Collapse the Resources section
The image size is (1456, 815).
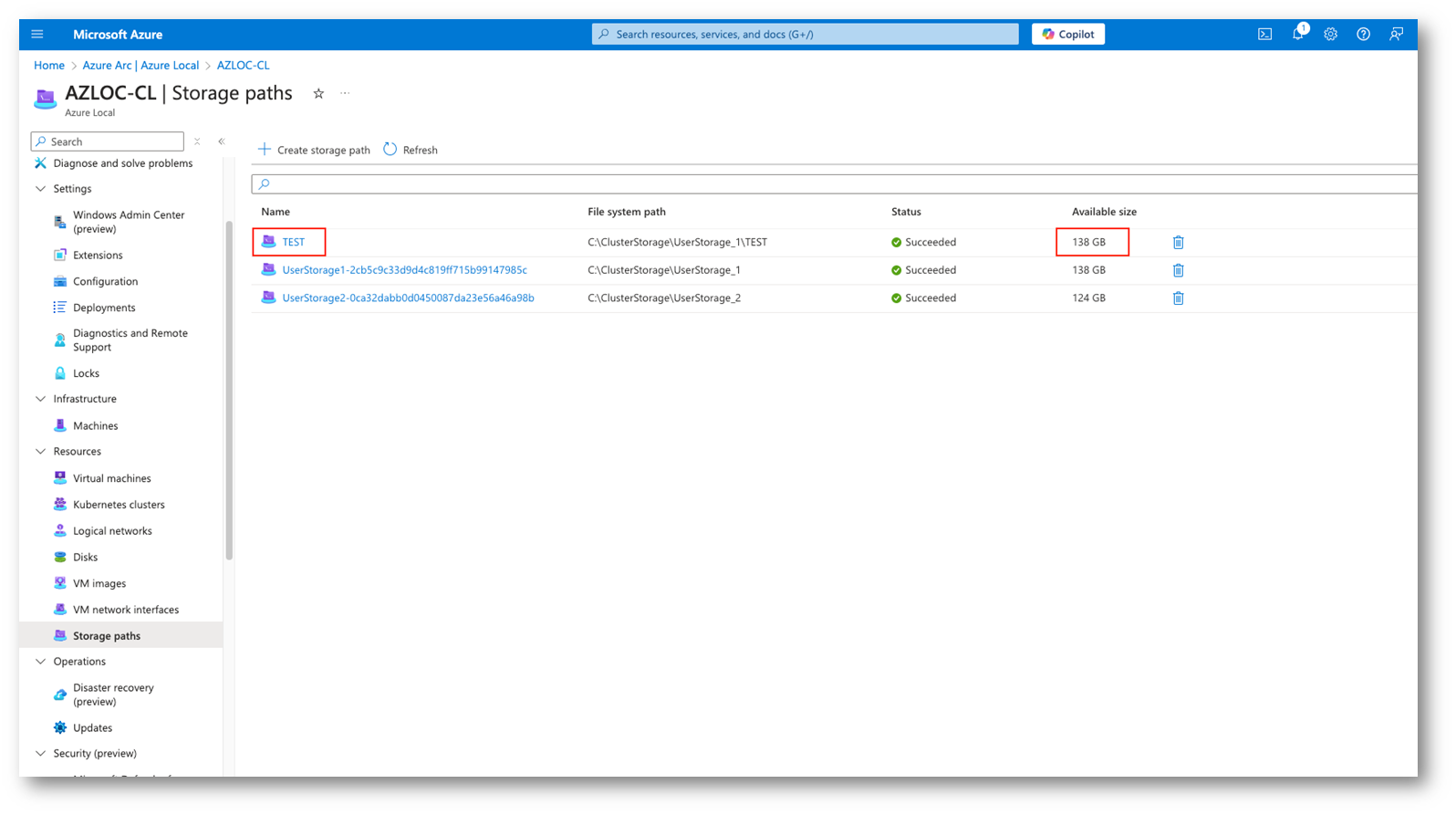40,452
